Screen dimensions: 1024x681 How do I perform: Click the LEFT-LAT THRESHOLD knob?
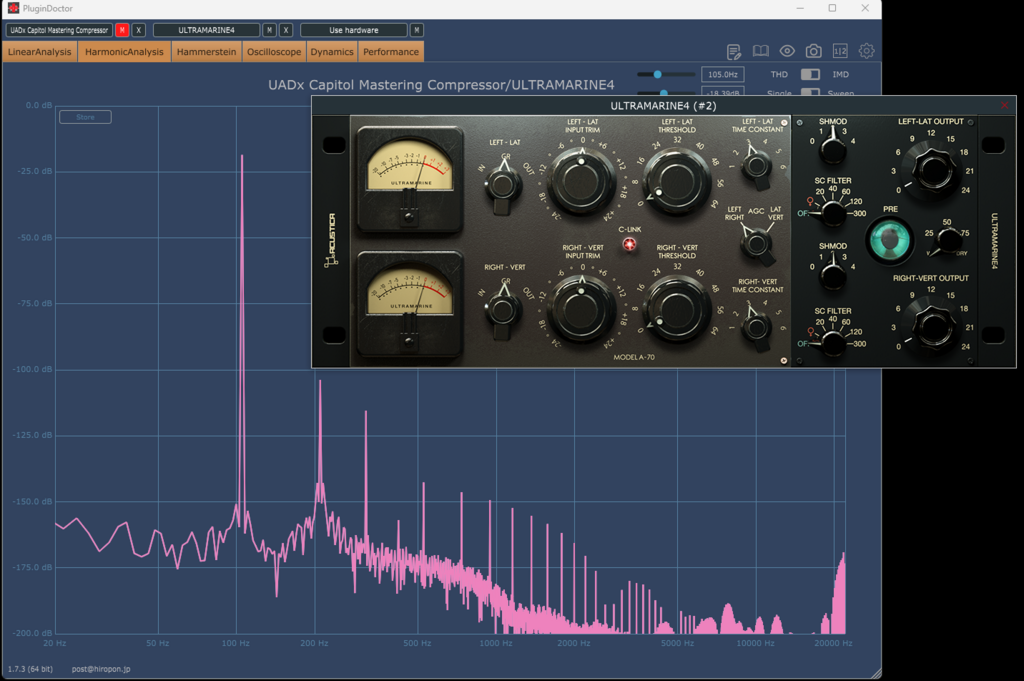(x=677, y=180)
